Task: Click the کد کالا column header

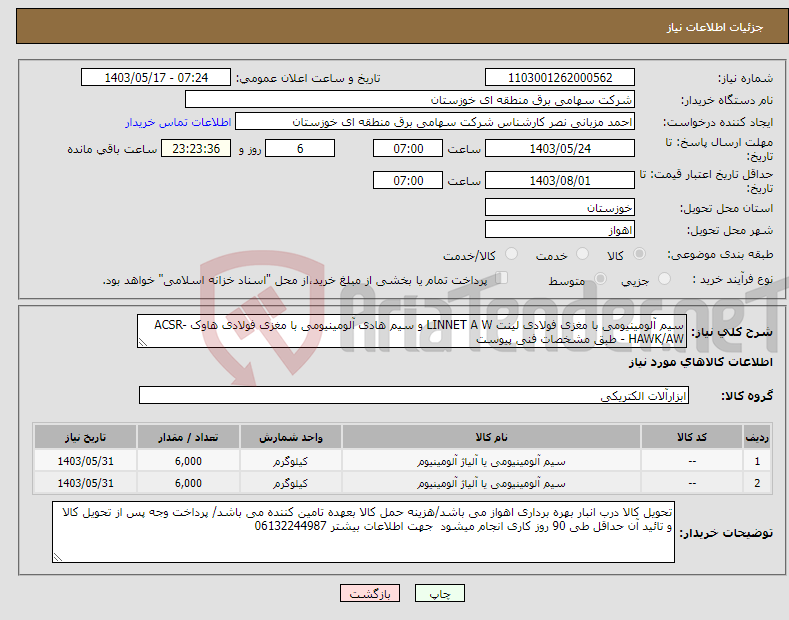Action: point(692,437)
